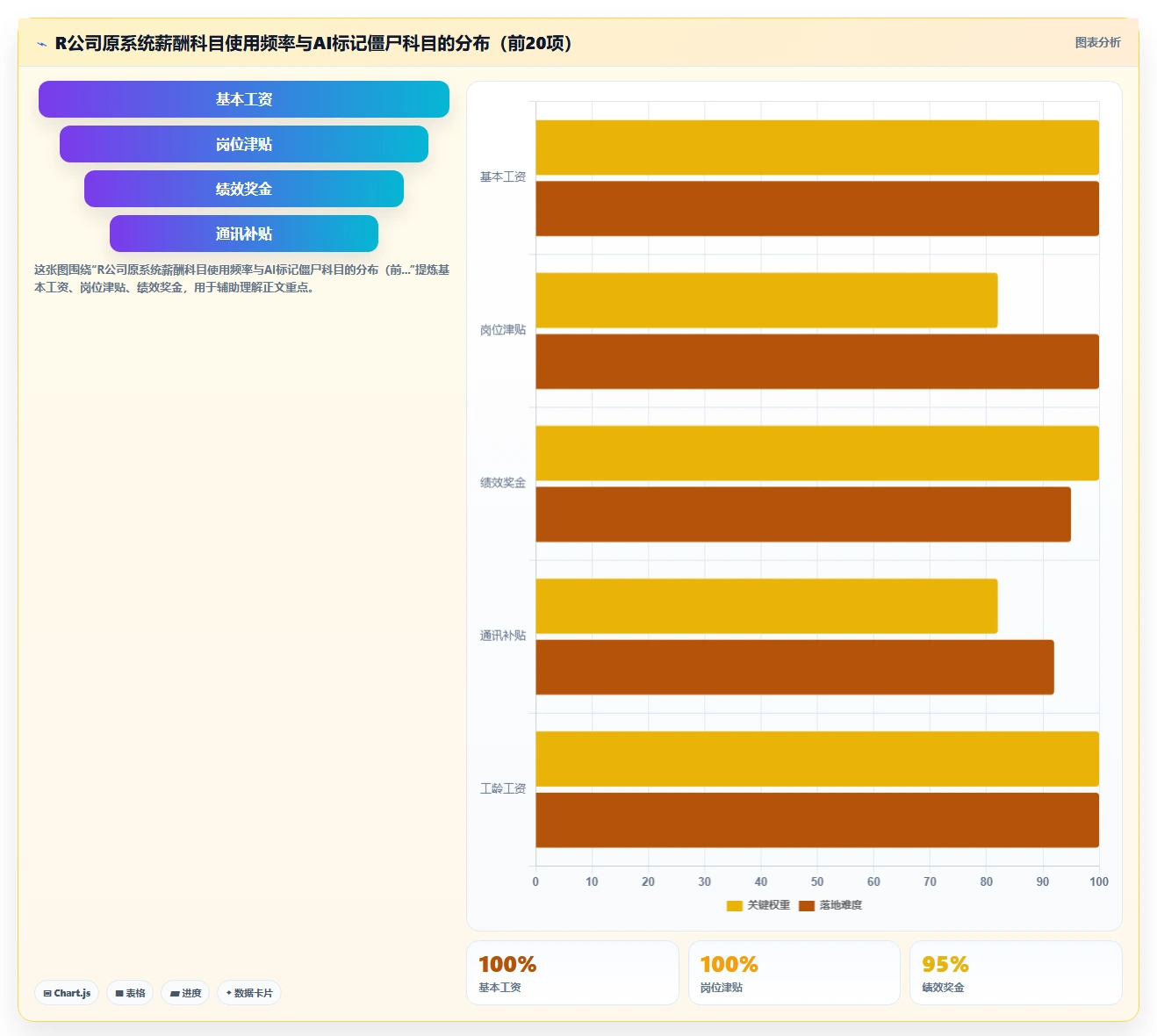
Task: Click the brown 落地难度 legend swatch
Action: pyautogui.click(x=807, y=906)
